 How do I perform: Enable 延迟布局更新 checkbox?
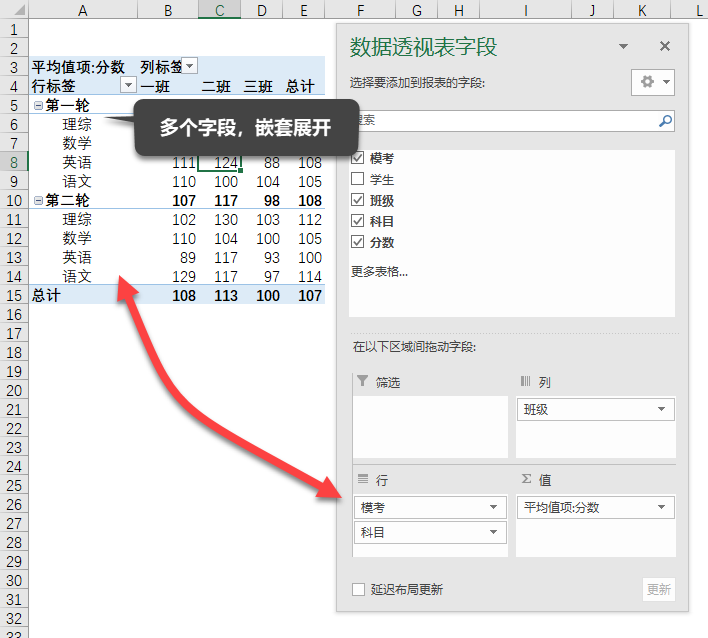point(358,590)
